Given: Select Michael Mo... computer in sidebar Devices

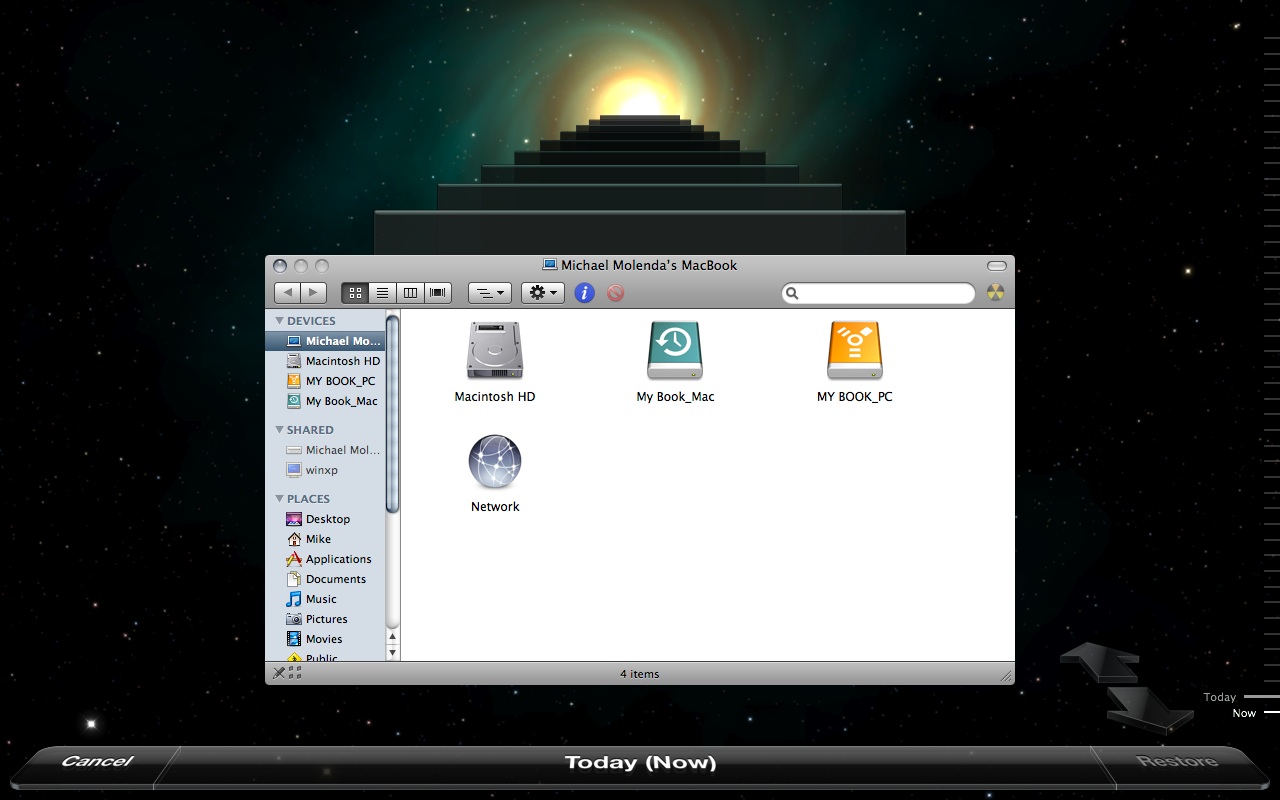Looking at the screenshot, I should click(x=325, y=341).
